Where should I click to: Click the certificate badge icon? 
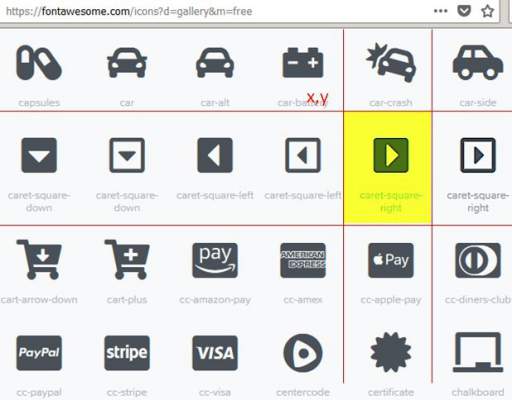tap(391, 352)
